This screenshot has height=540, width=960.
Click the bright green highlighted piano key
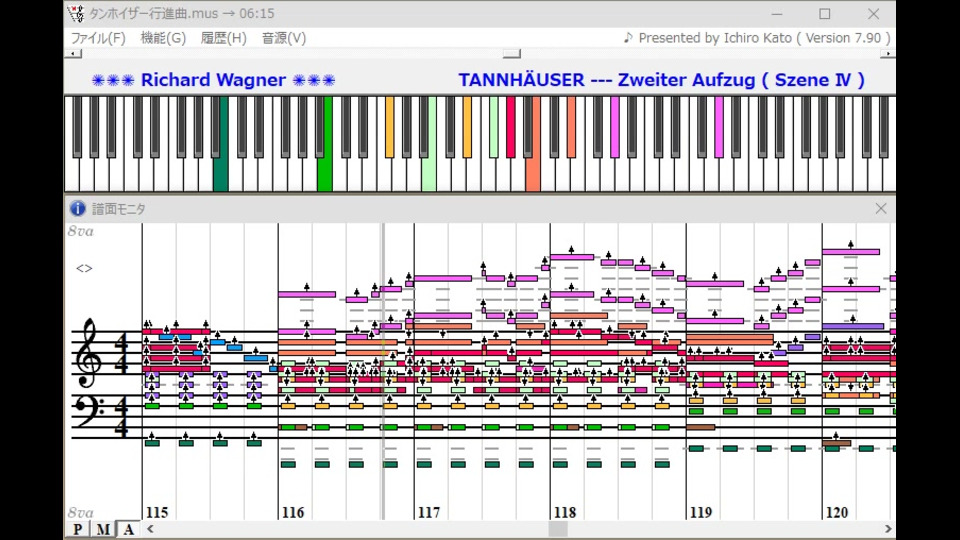point(325,174)
